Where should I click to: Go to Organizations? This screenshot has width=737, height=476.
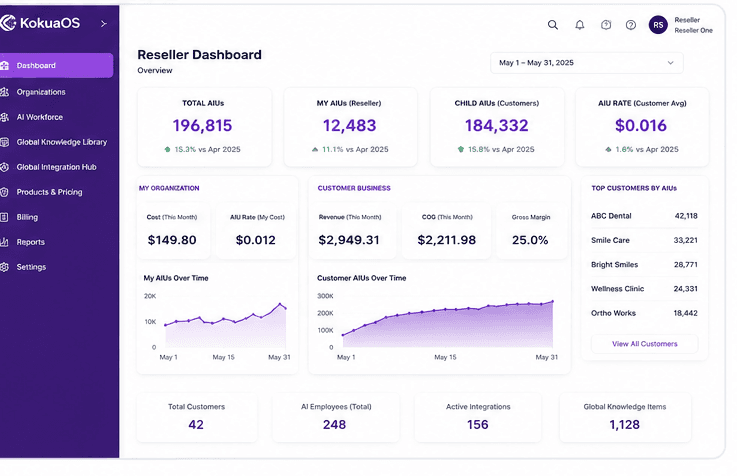click(41, 92)
